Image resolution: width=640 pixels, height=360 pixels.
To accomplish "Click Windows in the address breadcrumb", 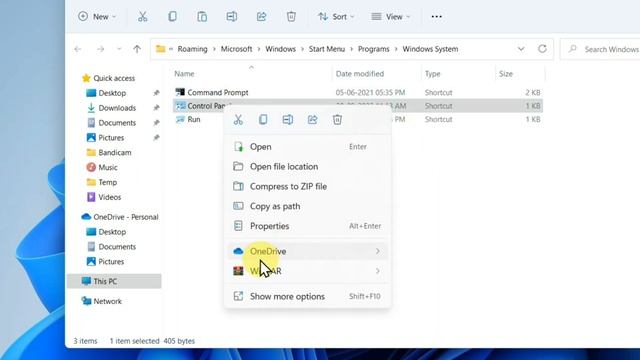I will pos(280,49).
